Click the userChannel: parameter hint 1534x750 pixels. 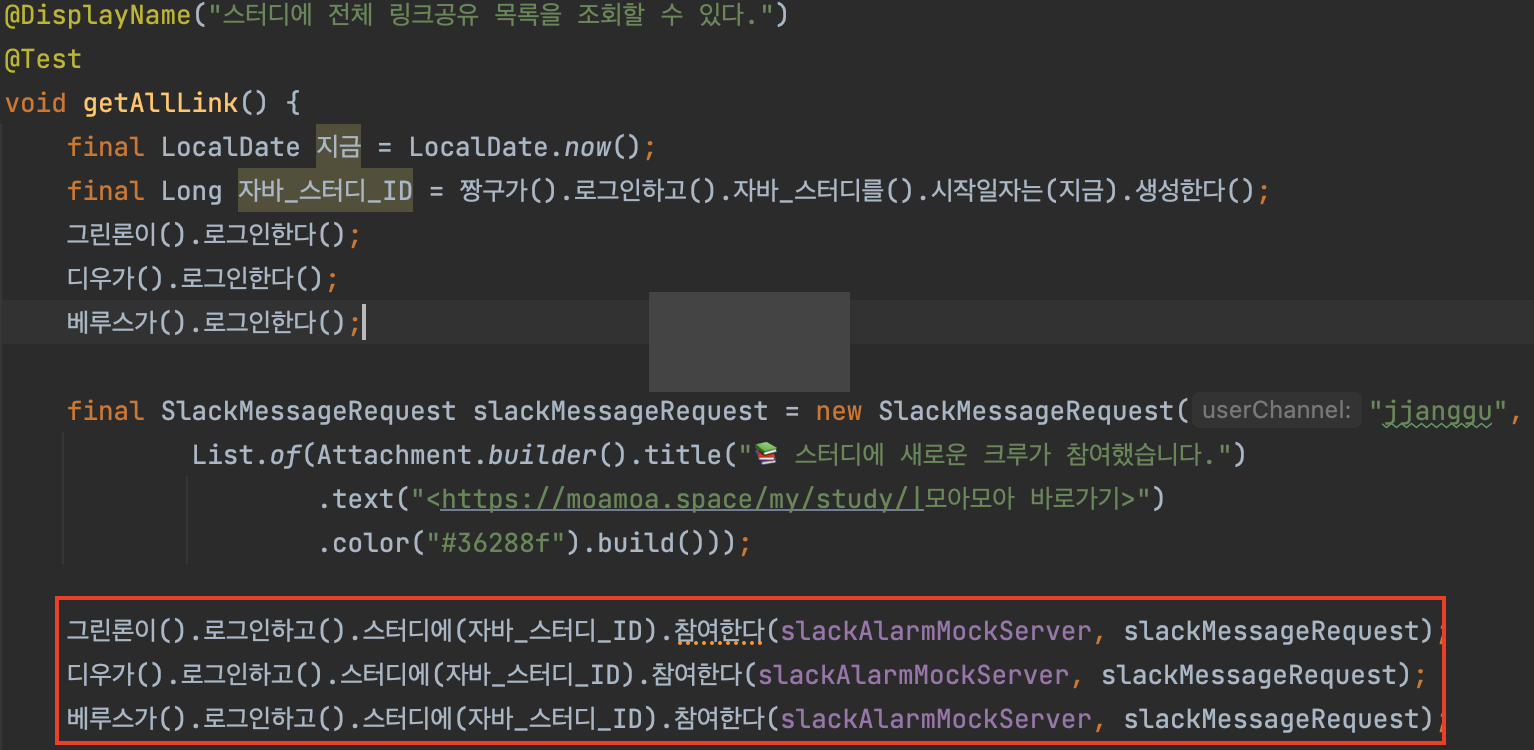click(x=1277, y=411)
